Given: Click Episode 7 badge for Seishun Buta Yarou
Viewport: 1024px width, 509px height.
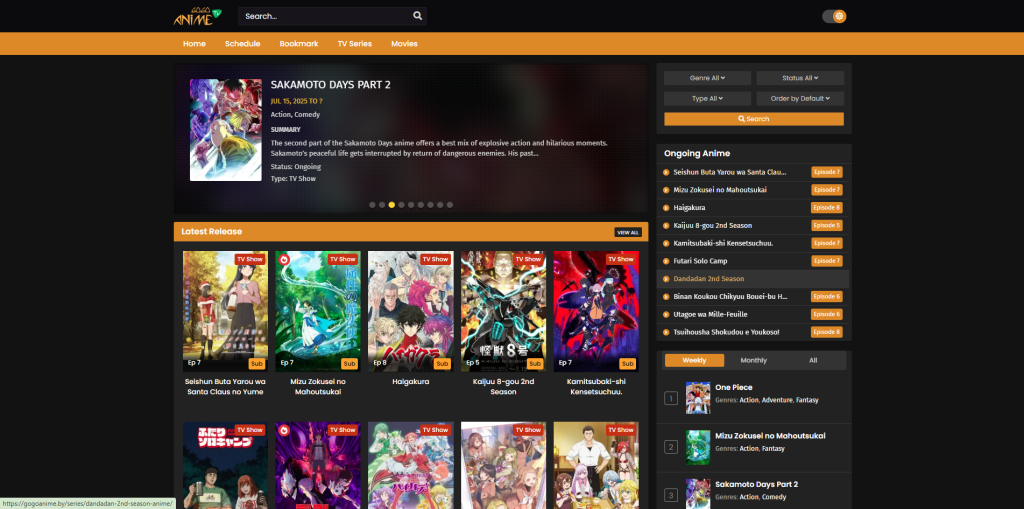Looking at the screenshot, I should pos(827,172).
